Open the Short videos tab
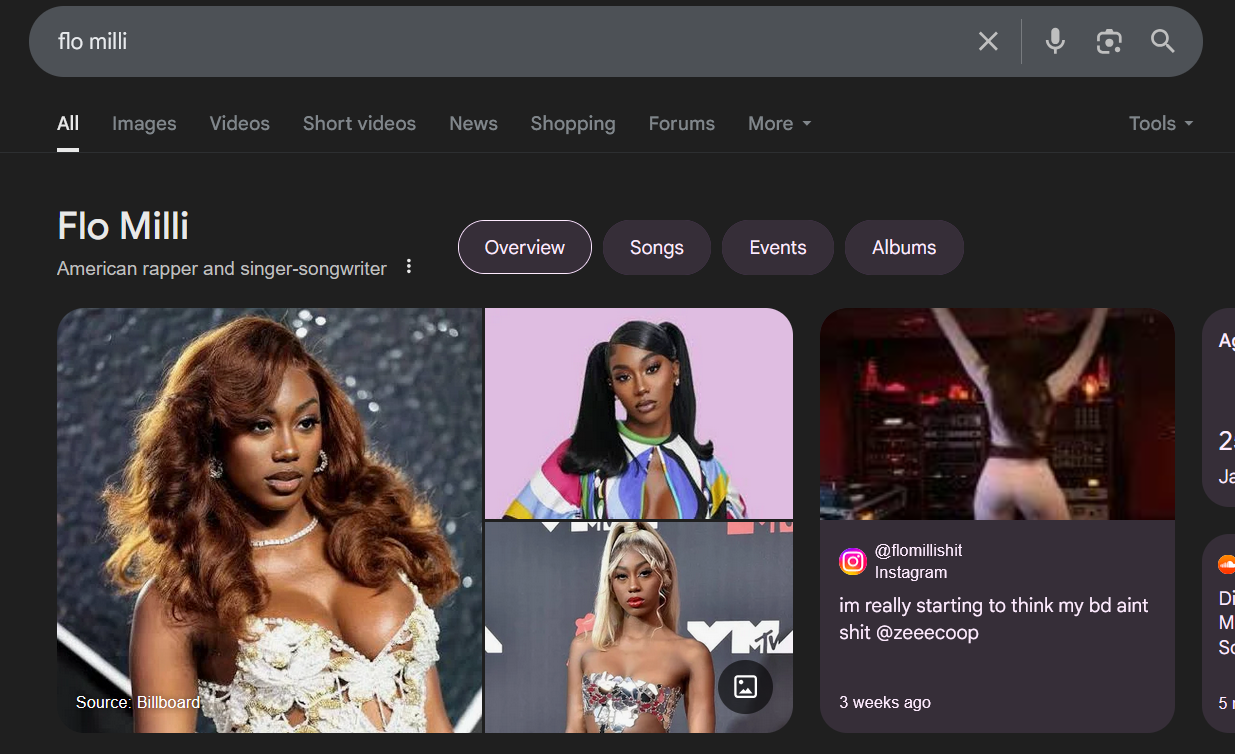 click(359, 123)
